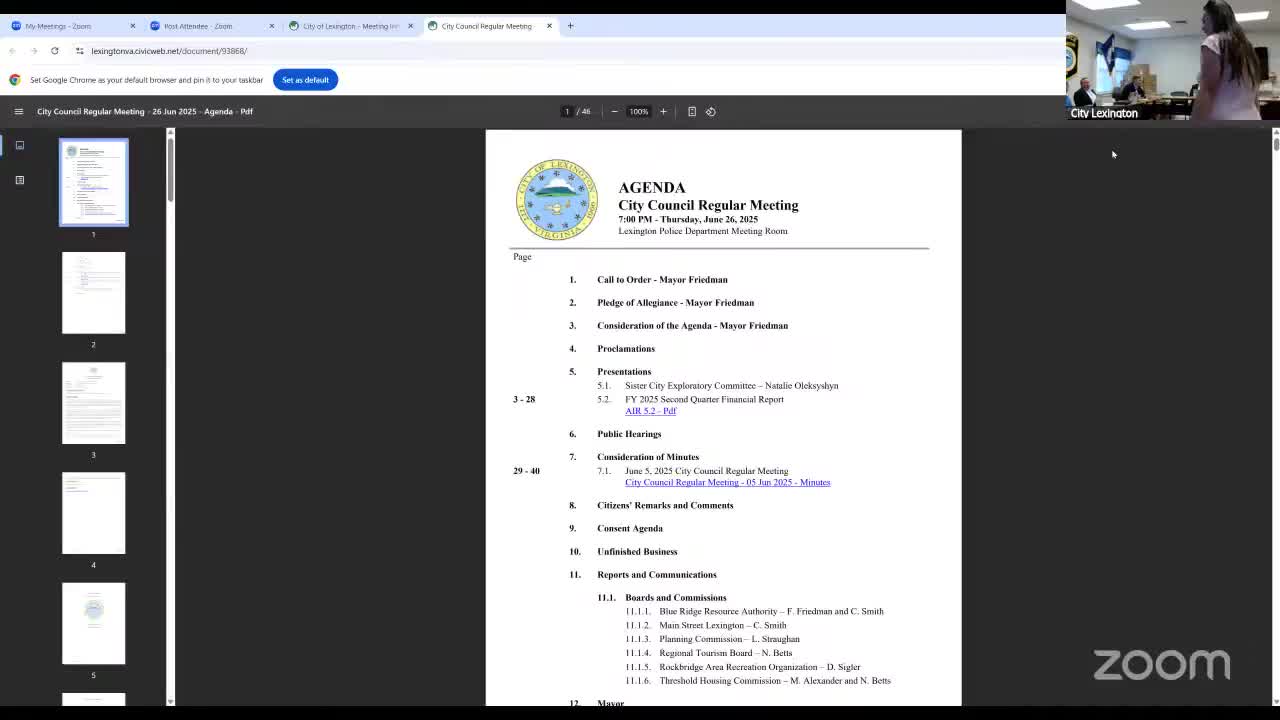Screen dimensions: 1280x720
Task: Select page 1 thumbnail
Action: pyautogui.click(x=94, y=183)
